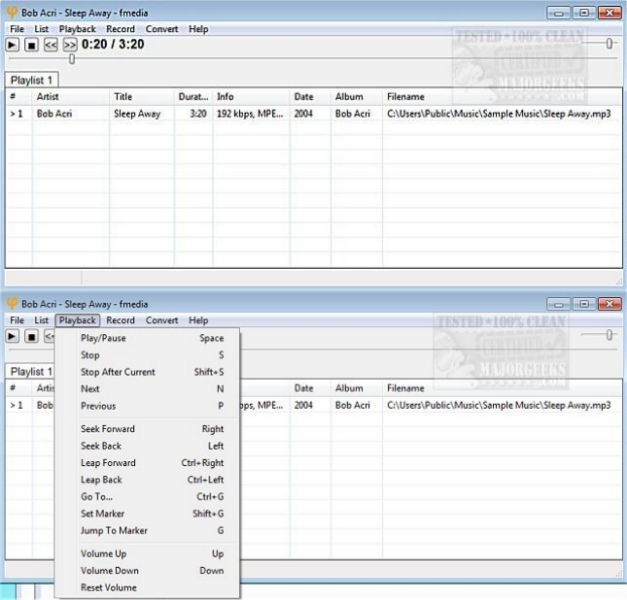Select the Sleep Away track row in upper playlist
The width and height of the screenshot is (627, 600).
(x=137, y=114)
